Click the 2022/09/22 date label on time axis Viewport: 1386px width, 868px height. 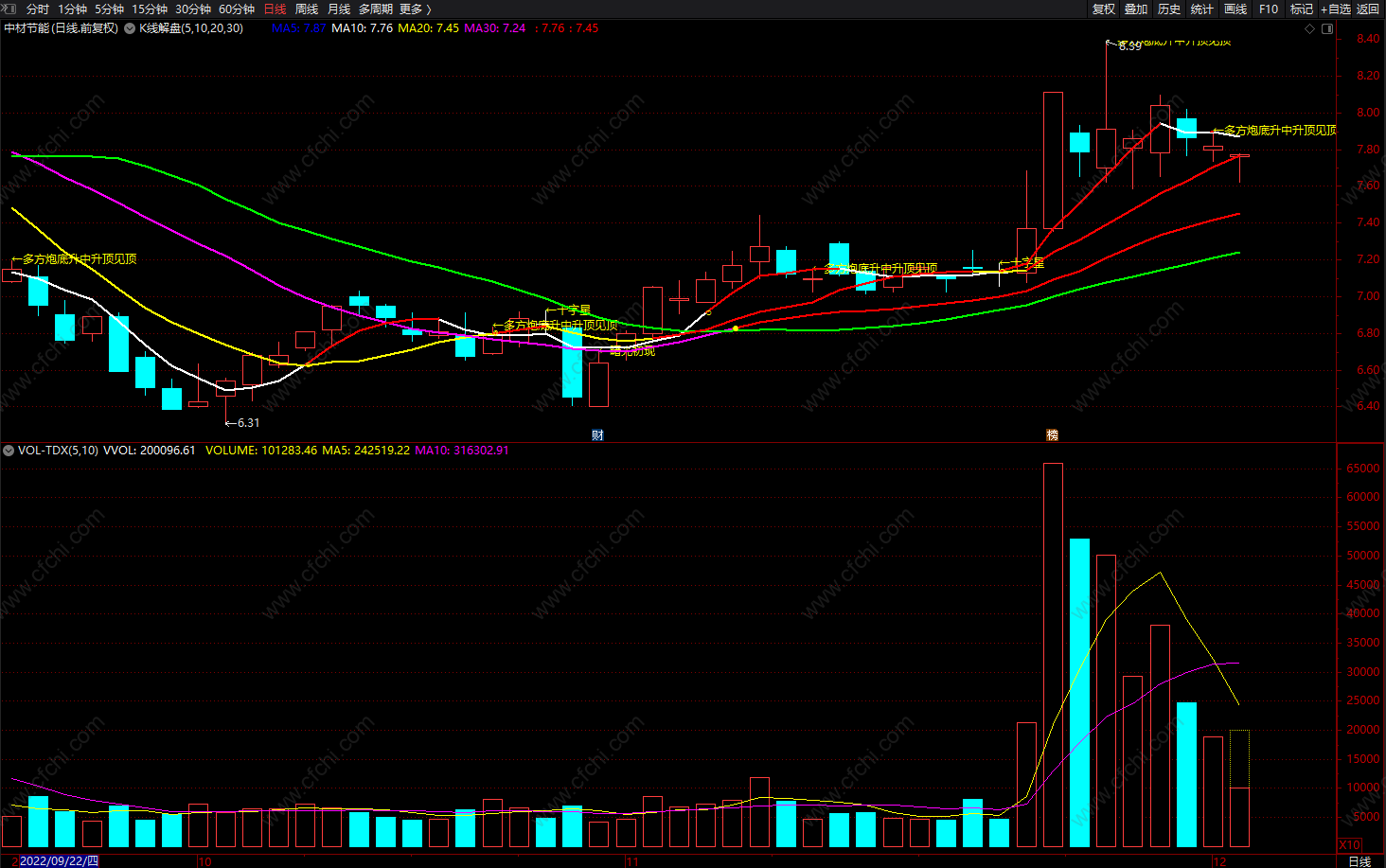pyautogui.click(x=59, y=861)
